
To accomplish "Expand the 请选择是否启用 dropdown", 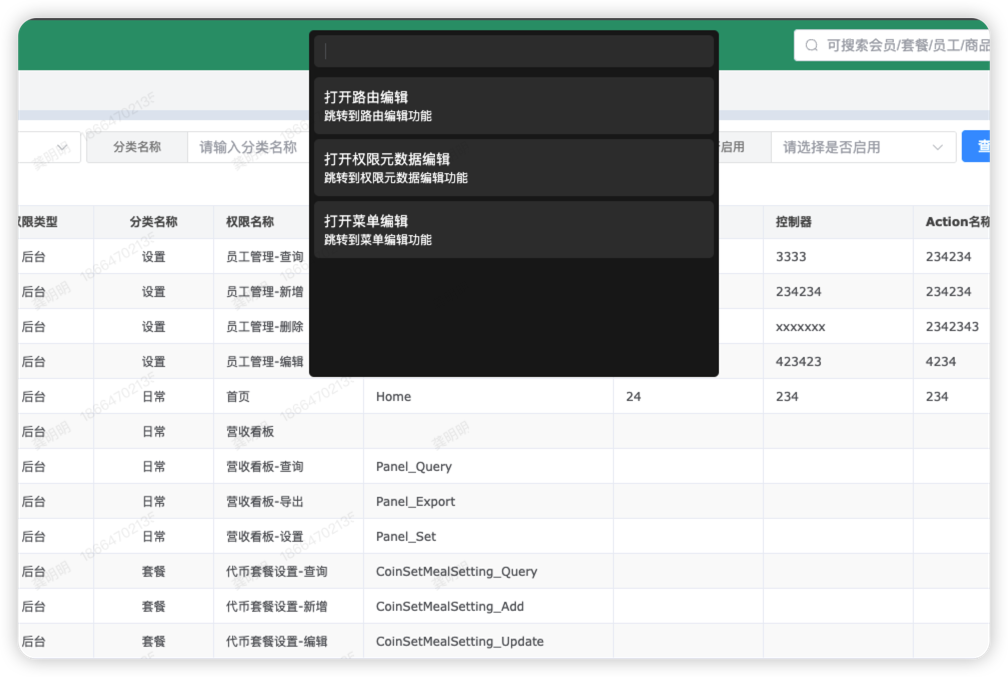I will (850, 147).
